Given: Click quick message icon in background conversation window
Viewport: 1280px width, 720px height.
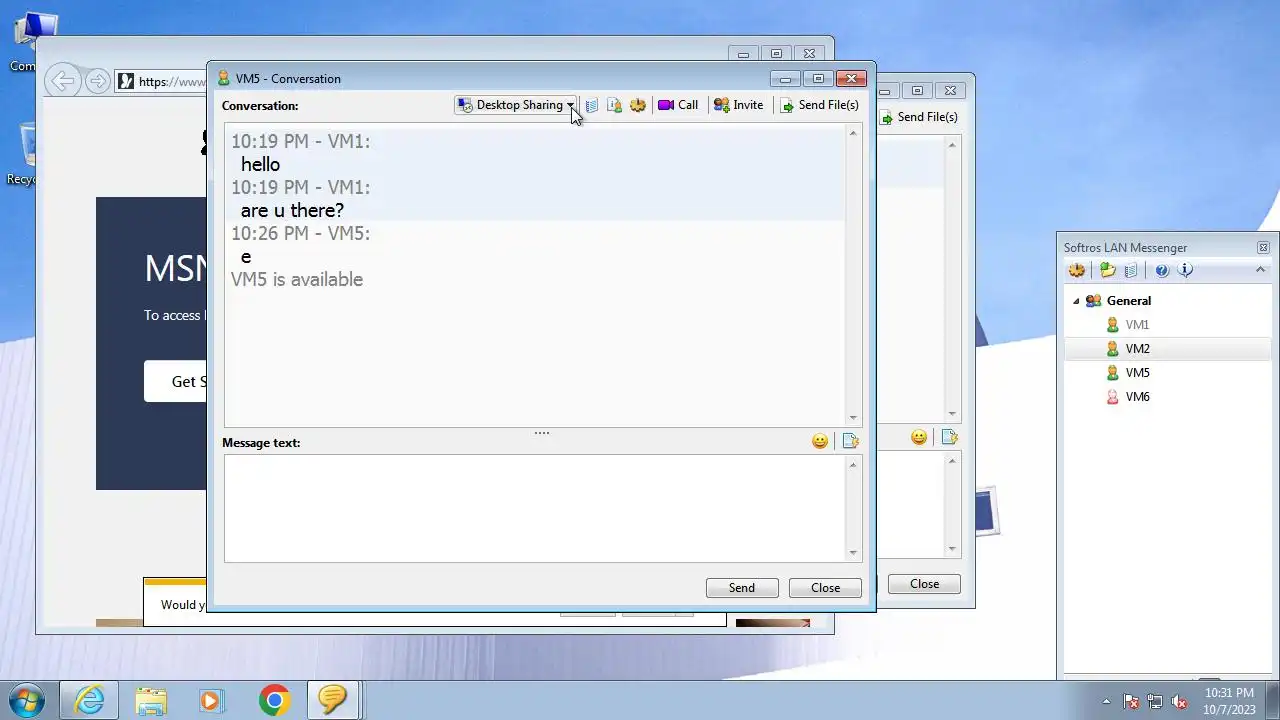Looking at the screenshot, I should (x=949, y=437).
